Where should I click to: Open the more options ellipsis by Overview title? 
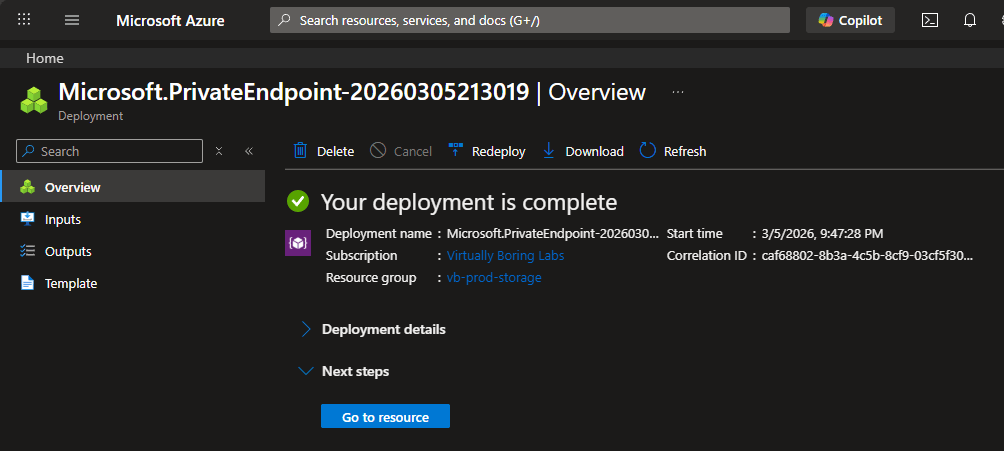click(678, 92)
